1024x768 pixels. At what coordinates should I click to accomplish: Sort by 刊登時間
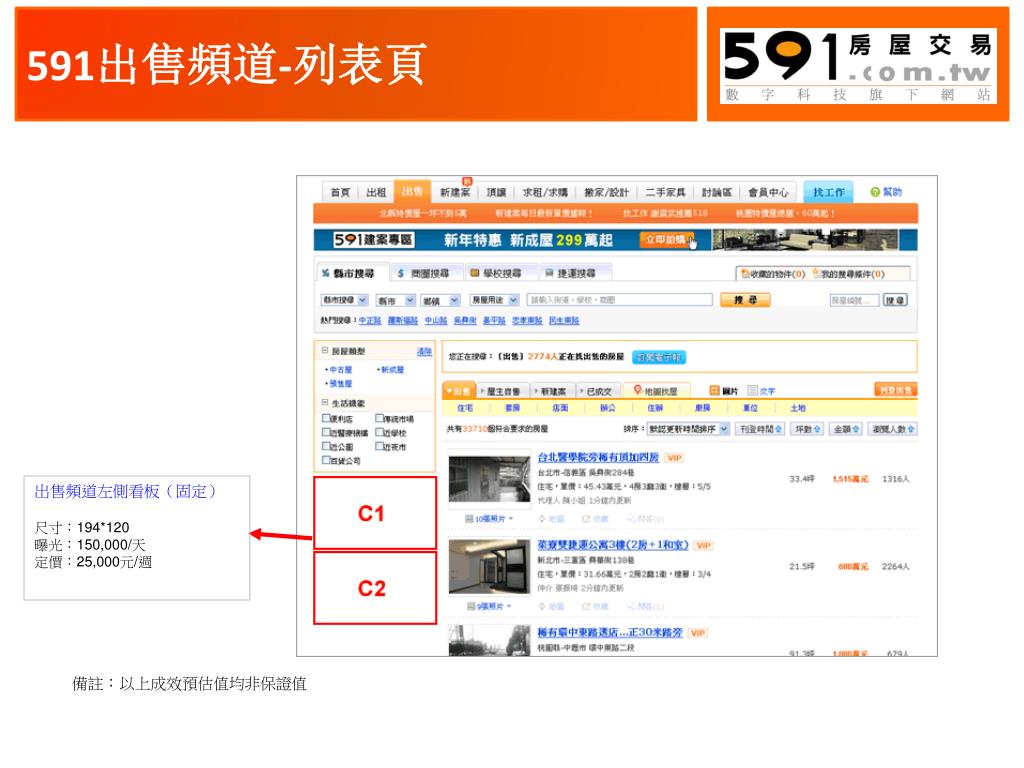coord(760,429)
